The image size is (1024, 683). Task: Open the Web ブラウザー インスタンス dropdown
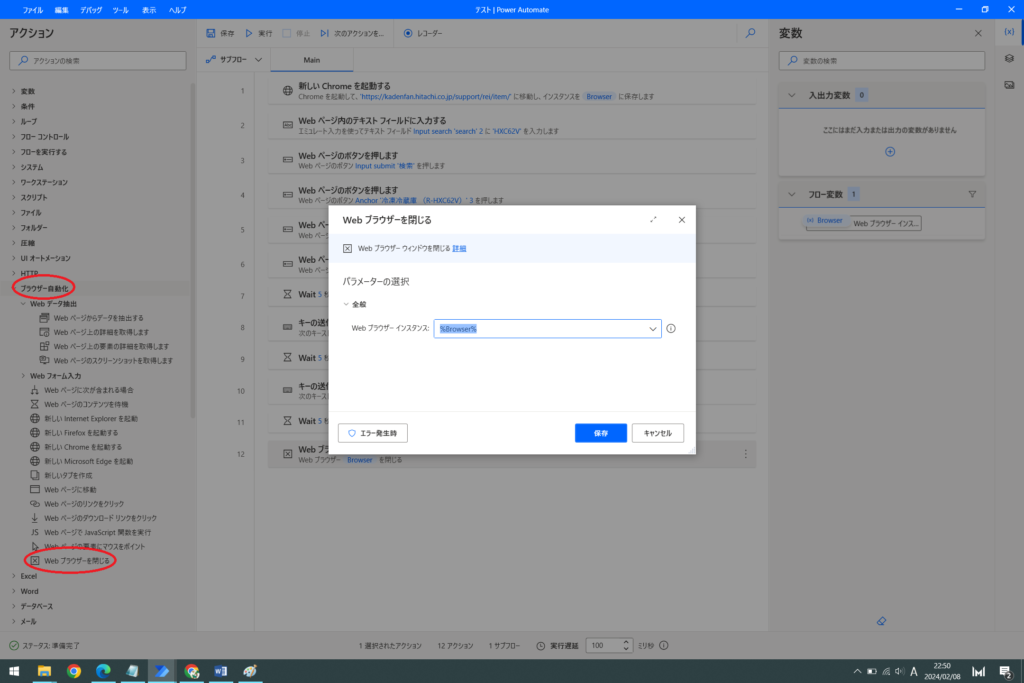[x=653, y=328]
